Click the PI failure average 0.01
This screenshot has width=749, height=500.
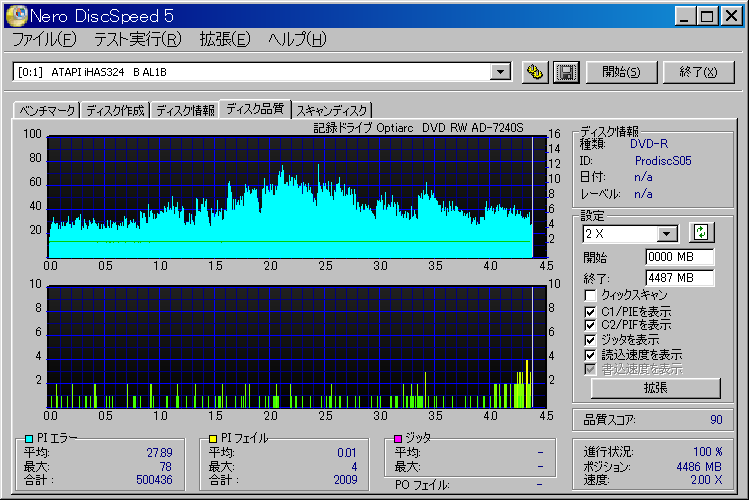tap(347, 452)
